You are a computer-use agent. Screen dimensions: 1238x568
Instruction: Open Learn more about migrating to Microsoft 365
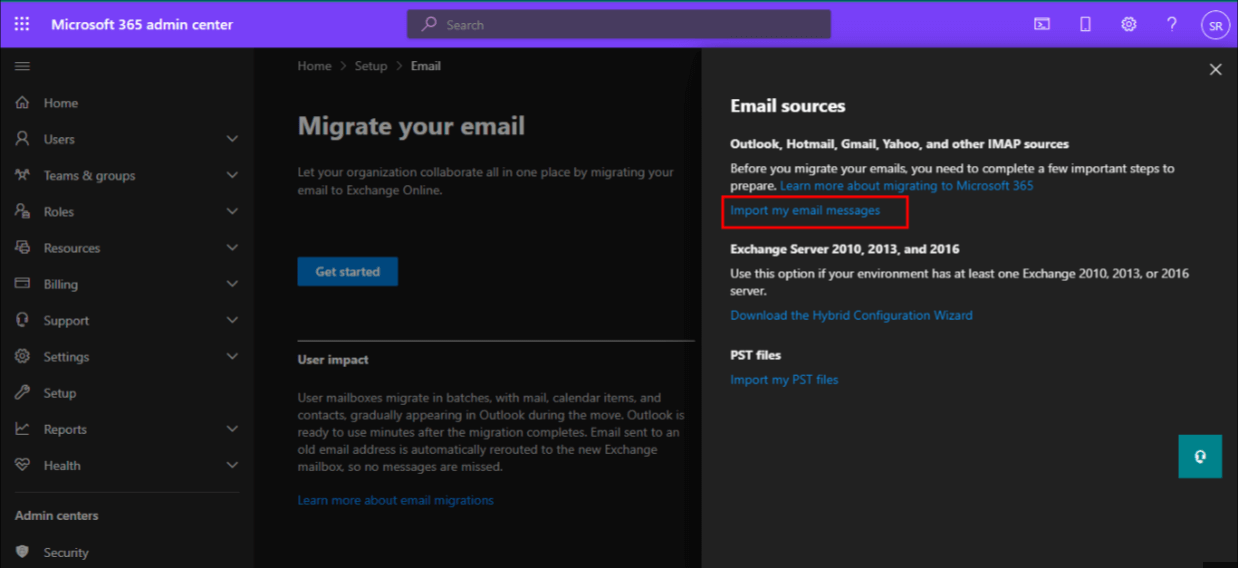pos(907,186)
